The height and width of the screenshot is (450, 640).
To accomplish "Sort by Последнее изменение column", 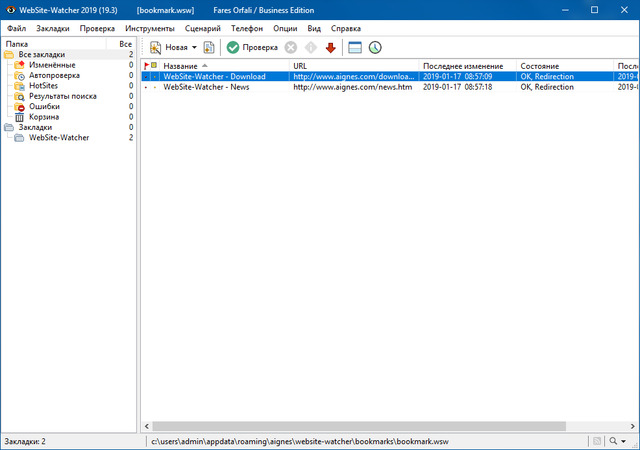I will [x=466, y=65].
